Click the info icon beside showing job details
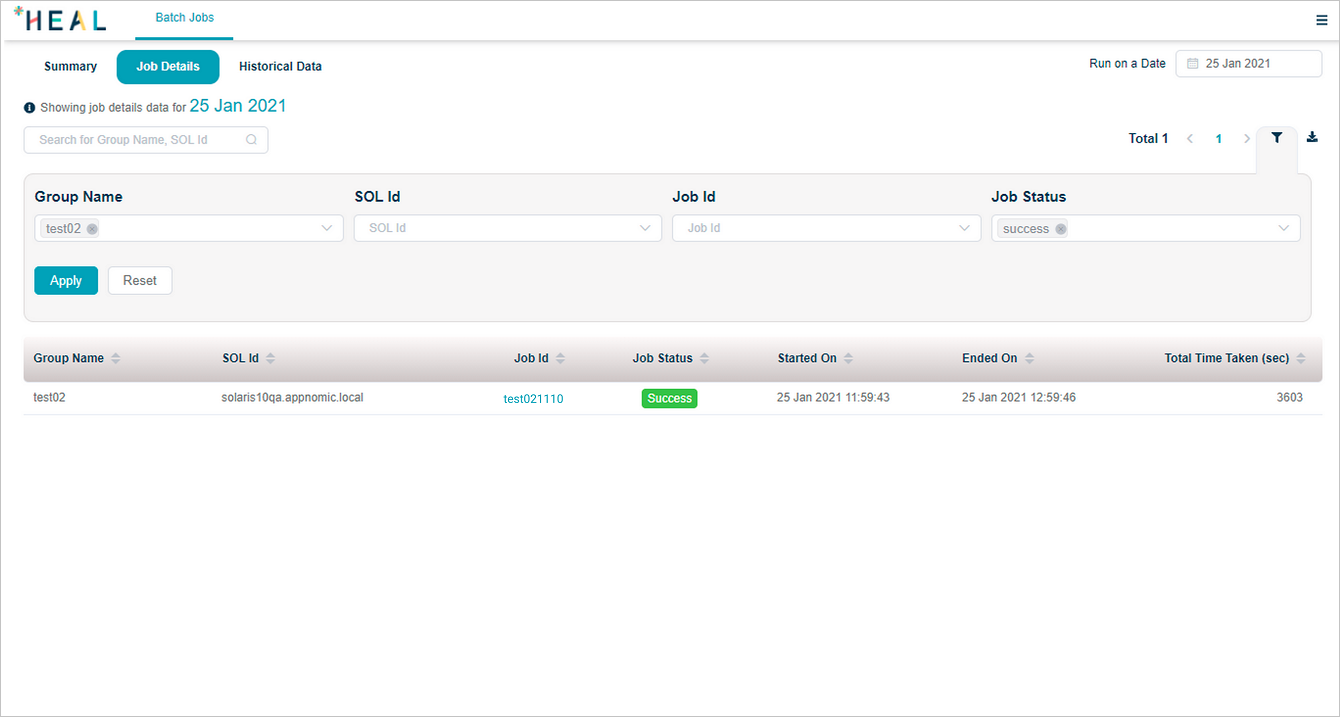The image size is (1340, 717). click(x=29, y=108)
